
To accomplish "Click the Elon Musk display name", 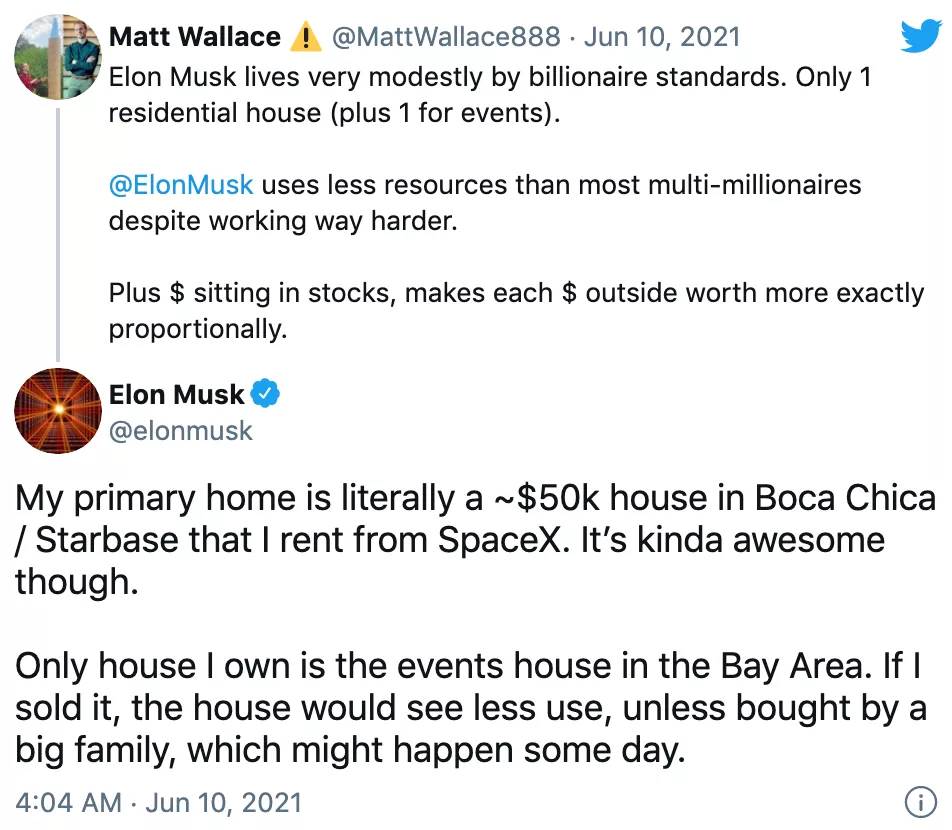I will click(x=176, y=395).
